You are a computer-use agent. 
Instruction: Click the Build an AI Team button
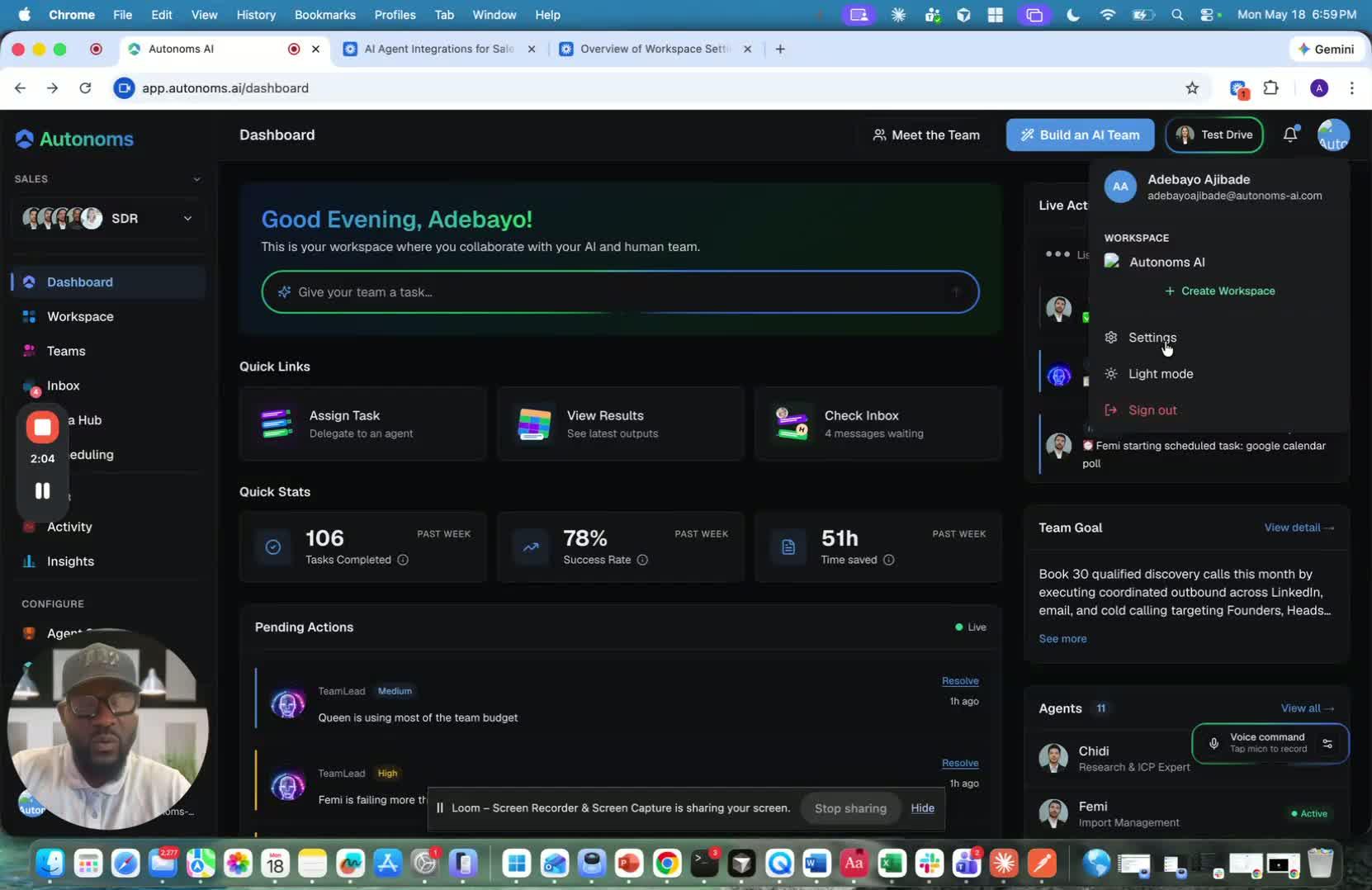click(x=1080, y=135)
